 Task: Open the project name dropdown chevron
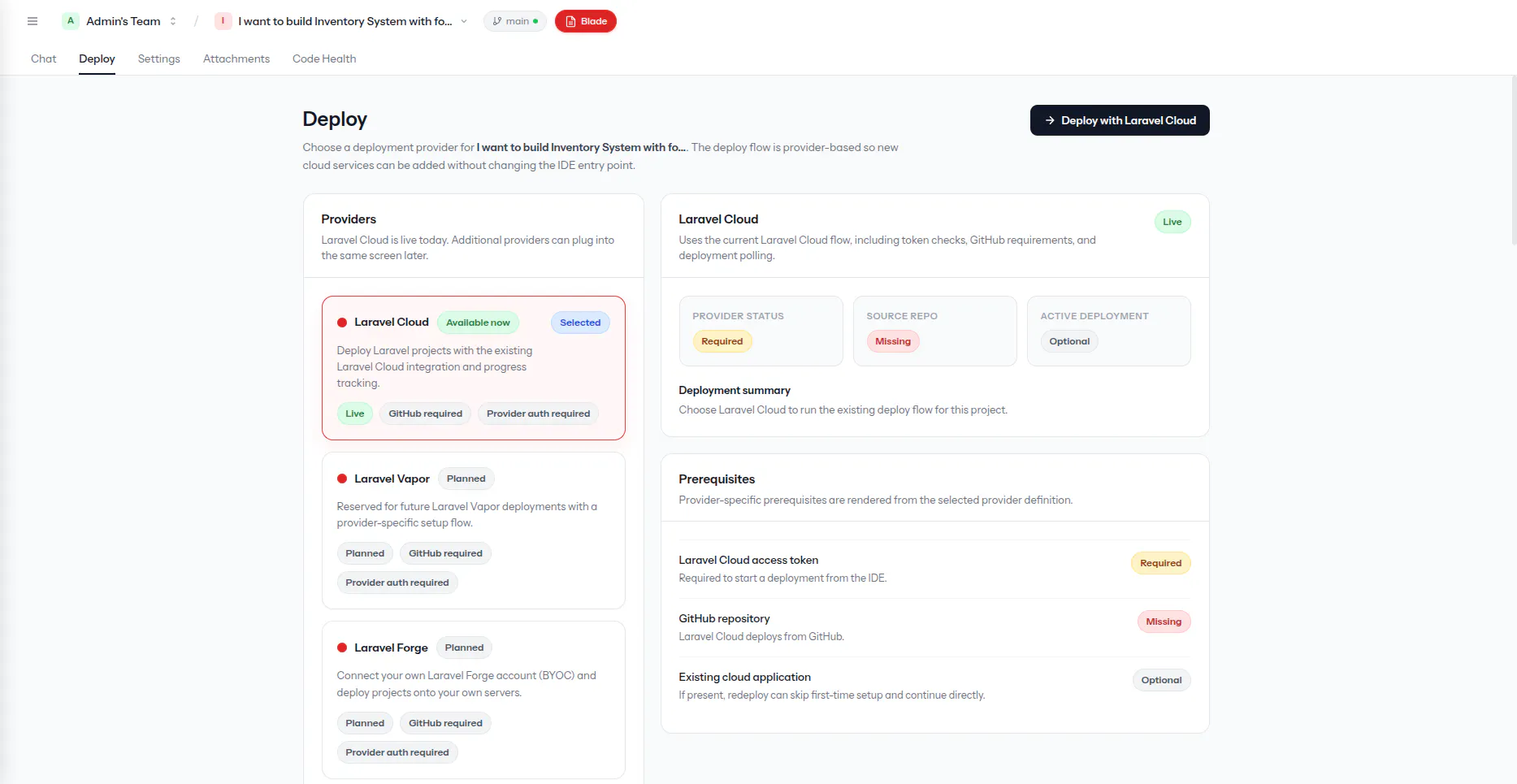pos(464,21)
